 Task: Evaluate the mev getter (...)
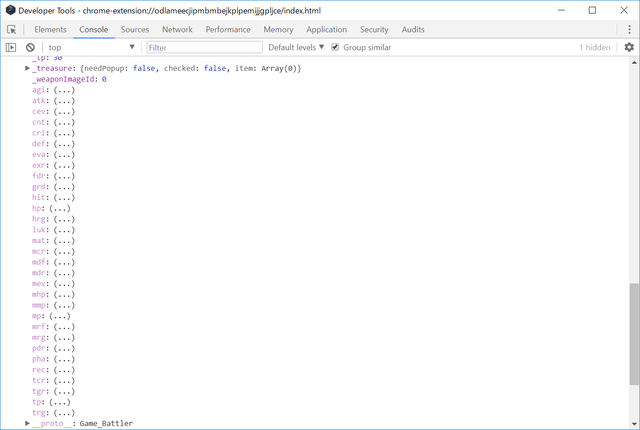(64, 284)
